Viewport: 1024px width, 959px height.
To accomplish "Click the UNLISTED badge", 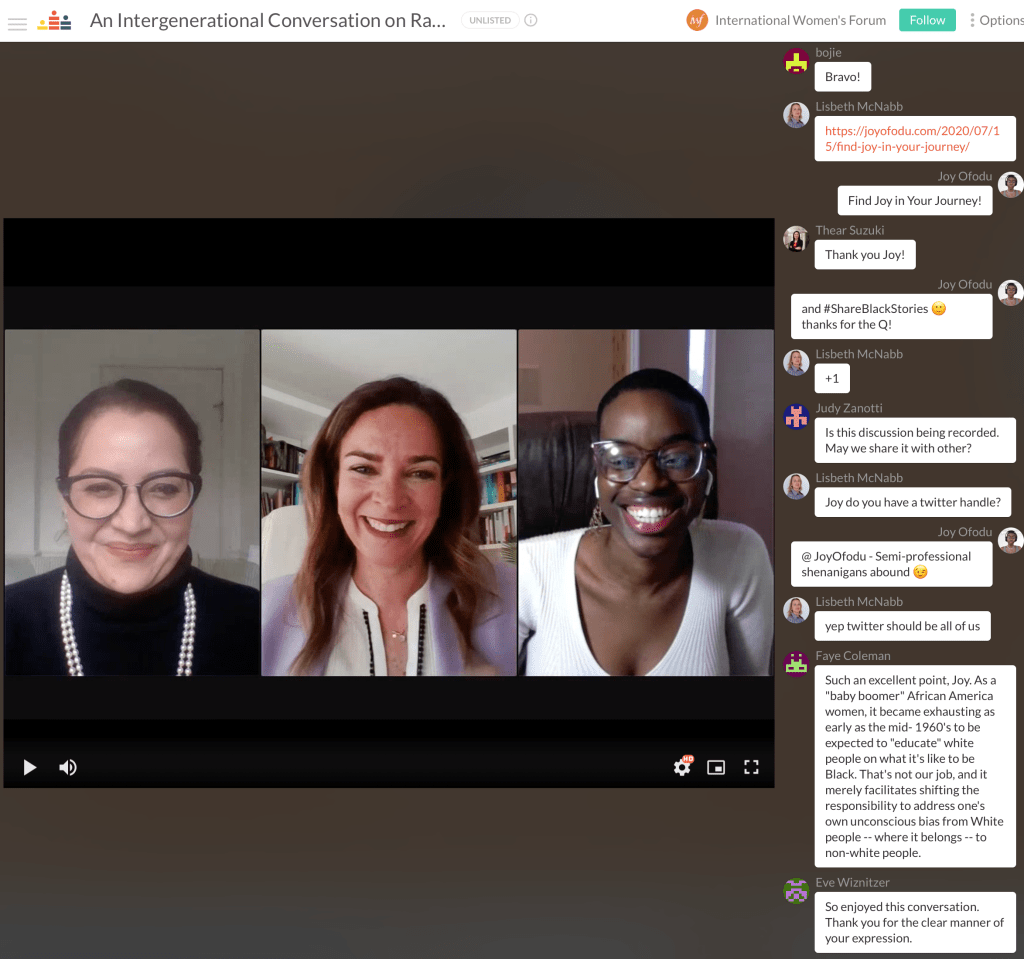I will click(x=490, y=20).
